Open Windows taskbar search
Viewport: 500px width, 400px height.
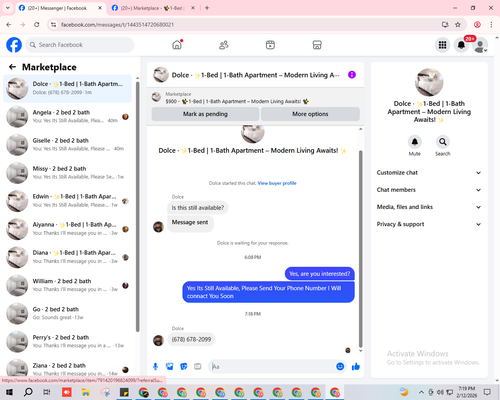point(28,392)
